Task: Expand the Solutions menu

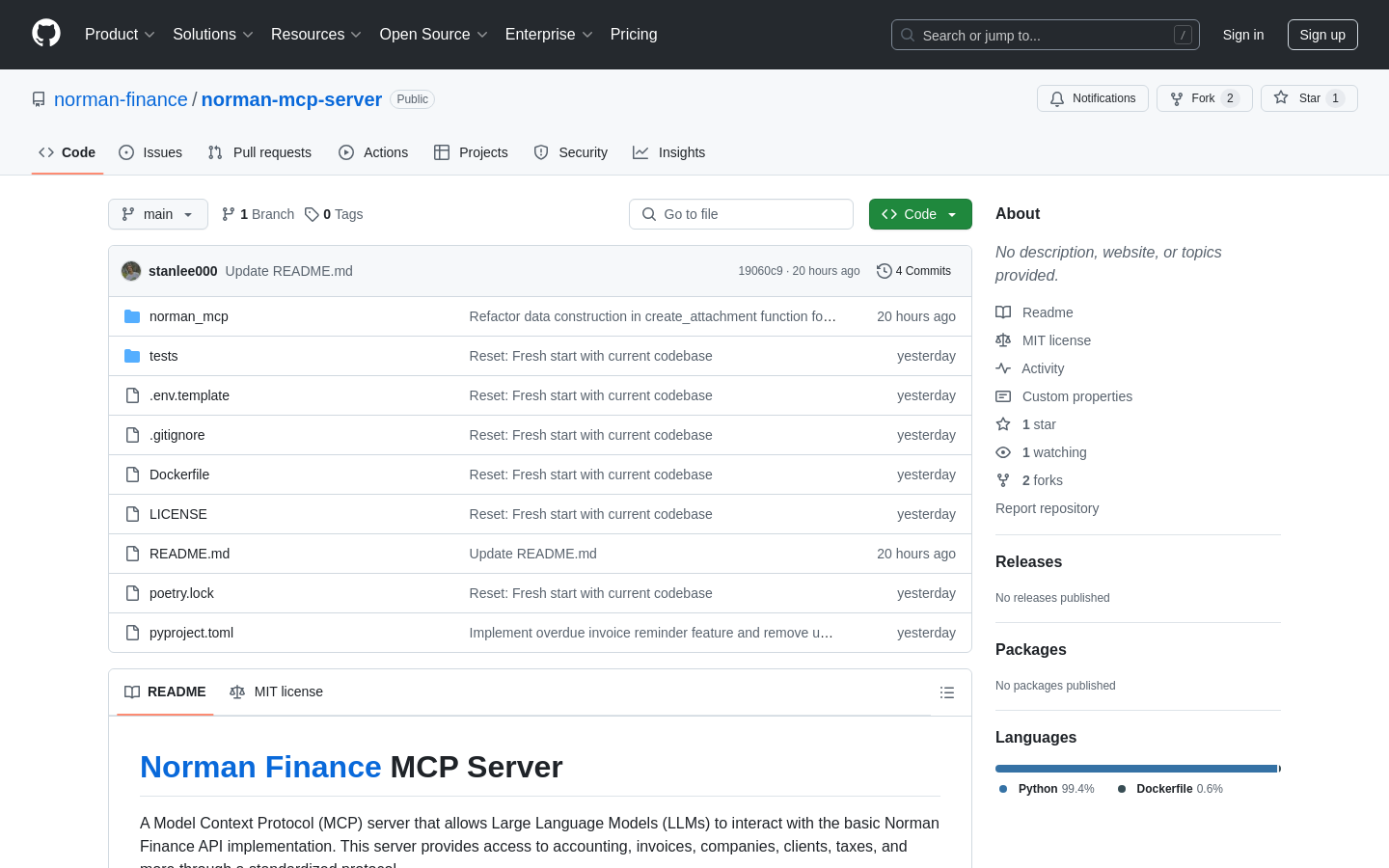Action: [x=212, y=35]
